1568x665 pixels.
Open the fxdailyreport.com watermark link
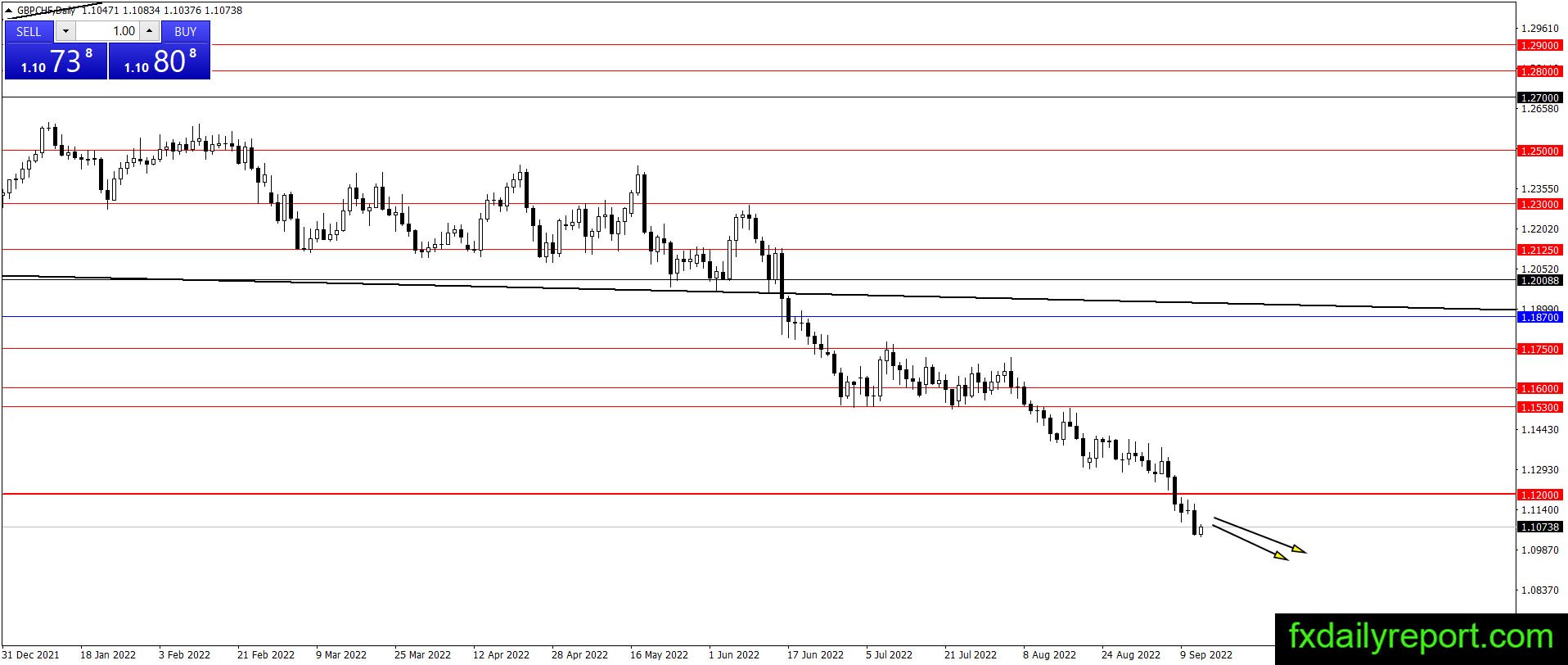click(1421, 636)
